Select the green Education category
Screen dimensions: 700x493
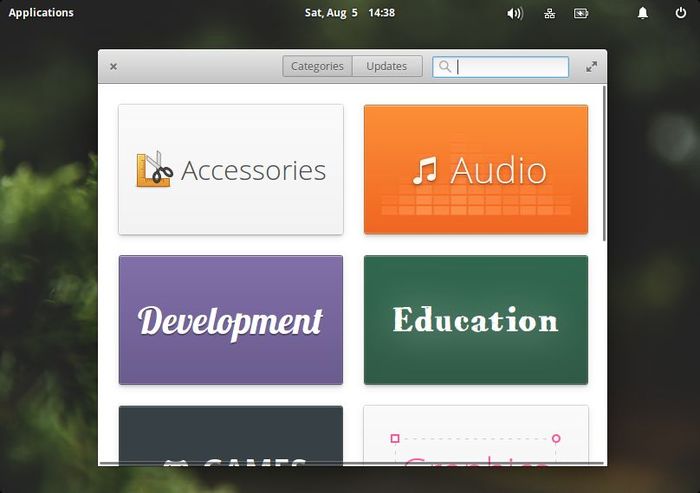(x=475, y=320)
